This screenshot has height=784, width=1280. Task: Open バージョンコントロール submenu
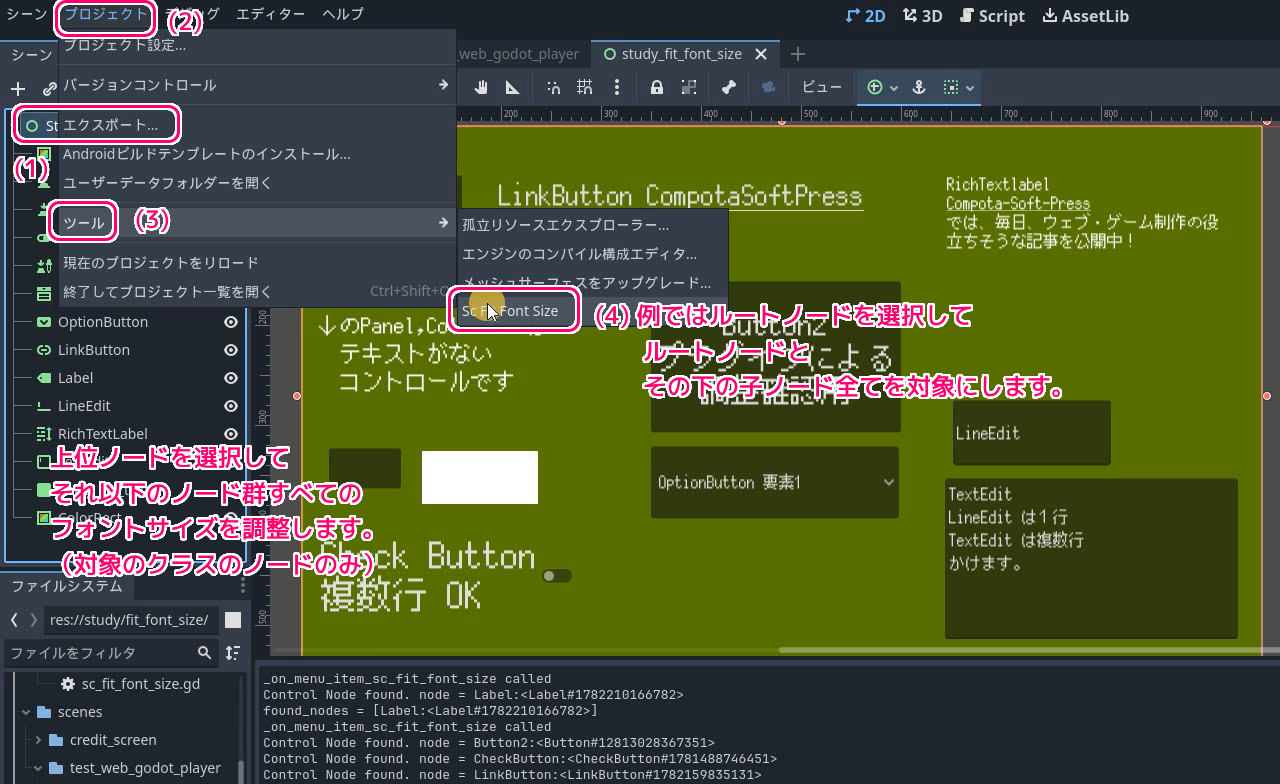click(257, 85)
